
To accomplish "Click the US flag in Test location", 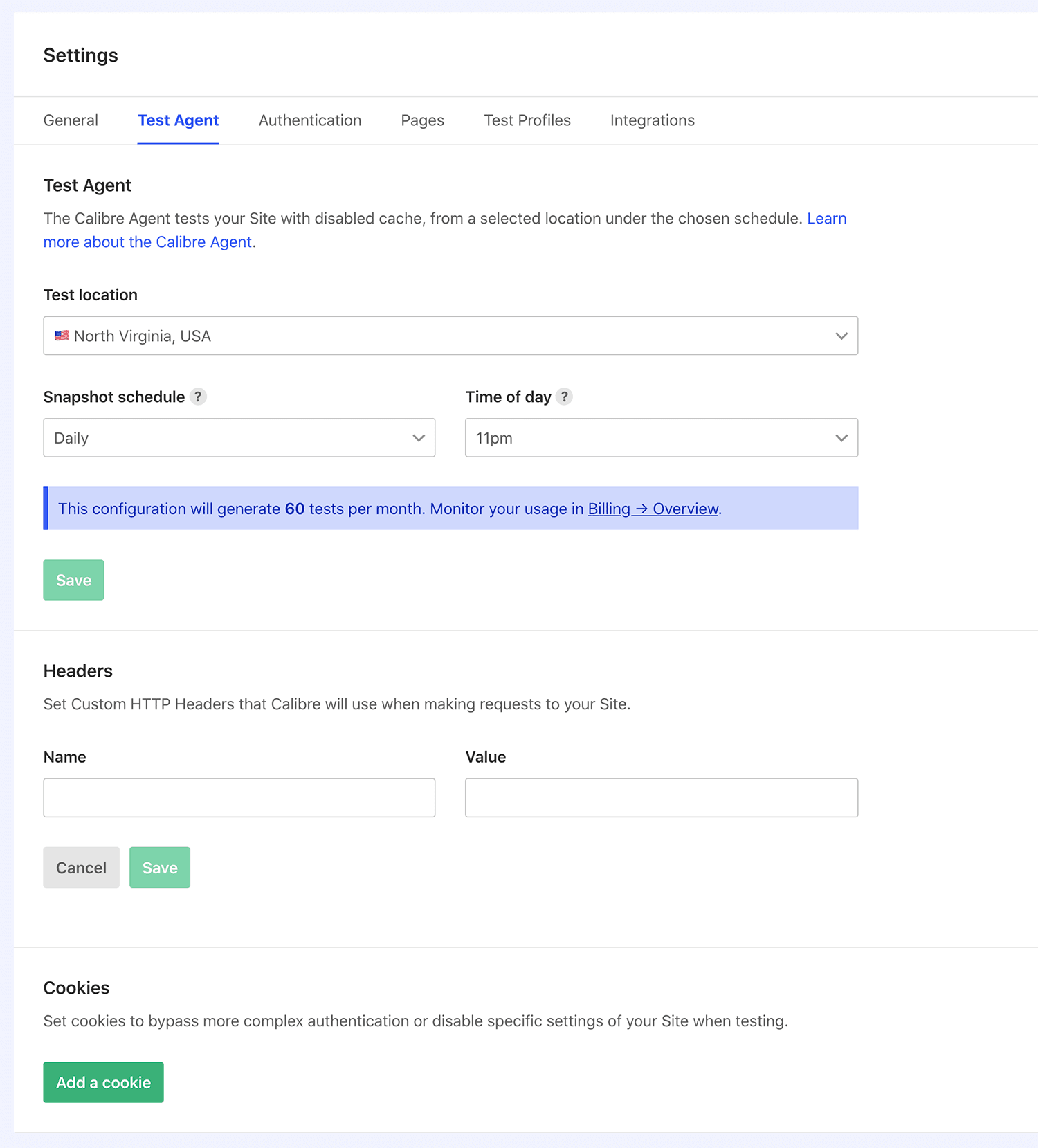I will pyautogui.click(x=62, y=336).
